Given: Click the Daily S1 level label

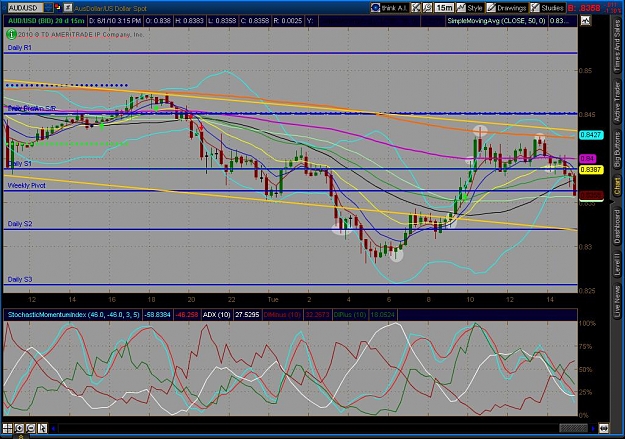Looking at the screenshot, I should 20,163.
